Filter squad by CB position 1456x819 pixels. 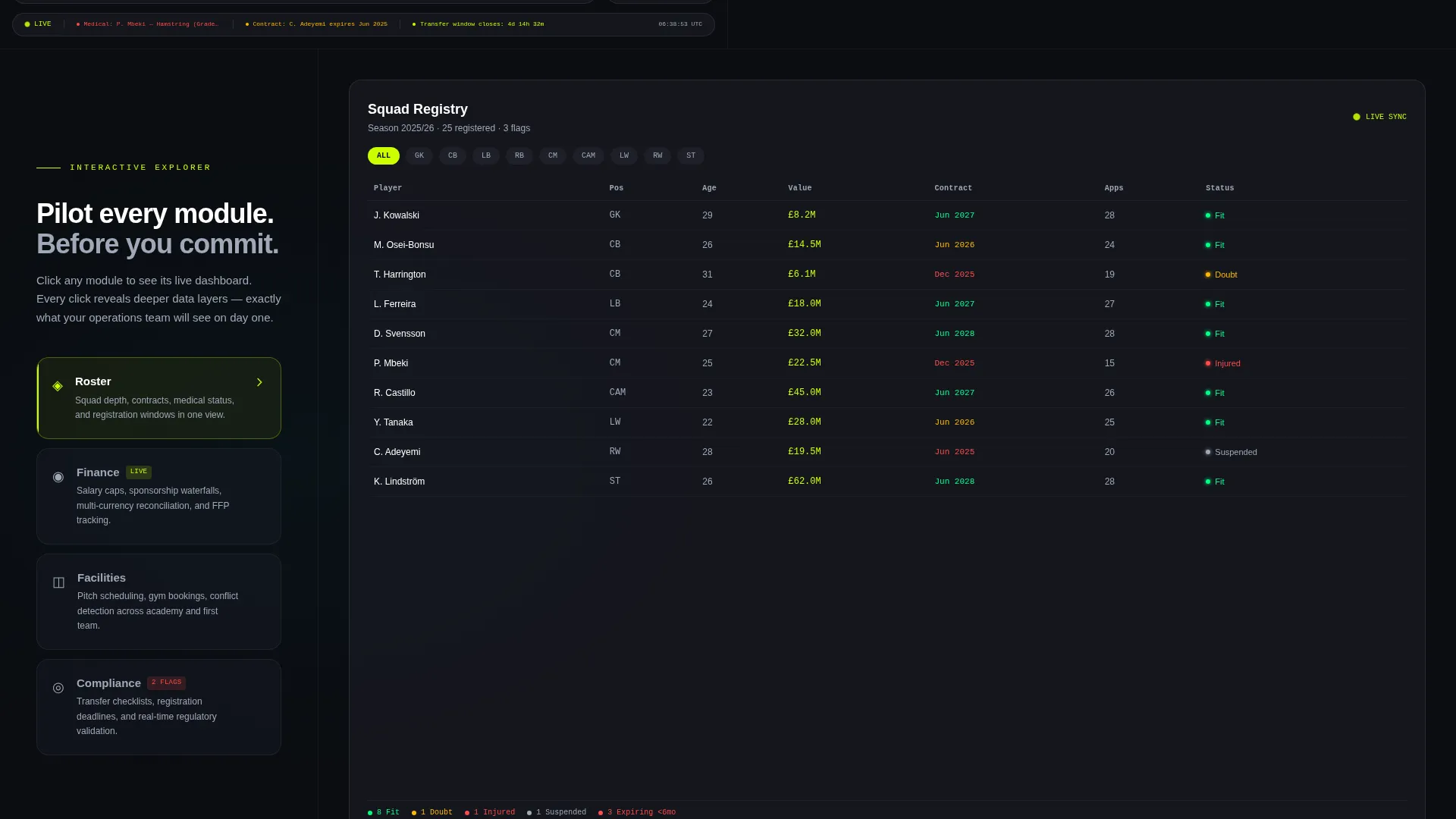click(453, 156)
